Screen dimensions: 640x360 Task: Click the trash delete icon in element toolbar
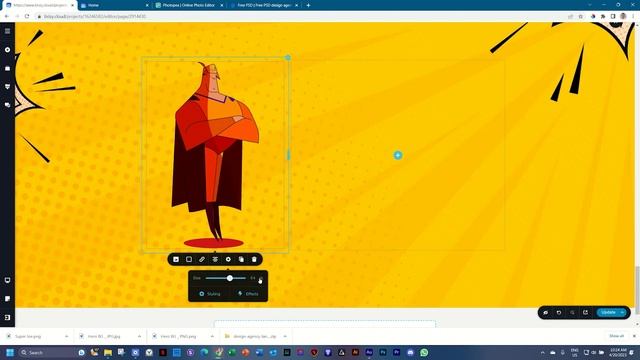(x=254, y=259)
